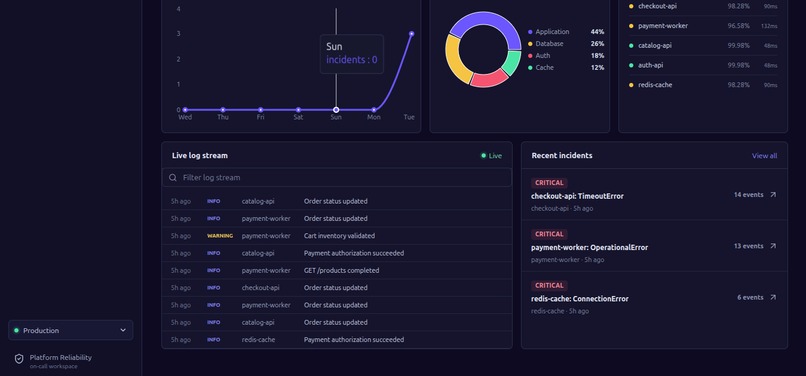Select the red Auth donut segment
Image resolution: width=806 pixels, height=376 pixels.
[489, 79]
